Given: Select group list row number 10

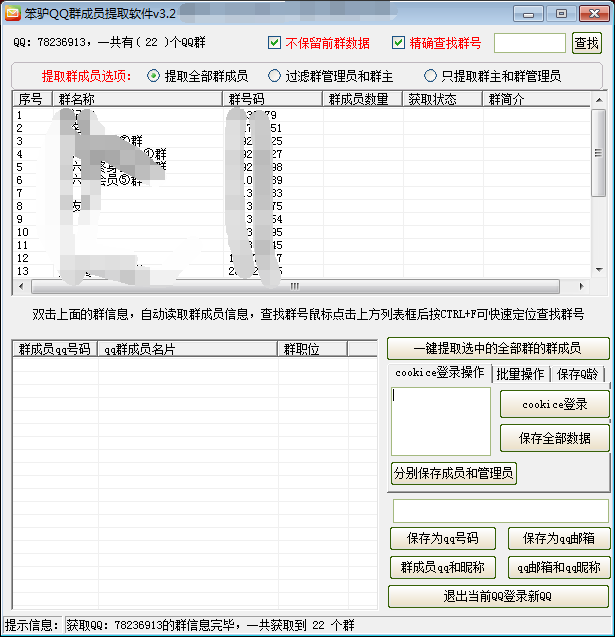Looking at the screenshot, I should (301, 232).
